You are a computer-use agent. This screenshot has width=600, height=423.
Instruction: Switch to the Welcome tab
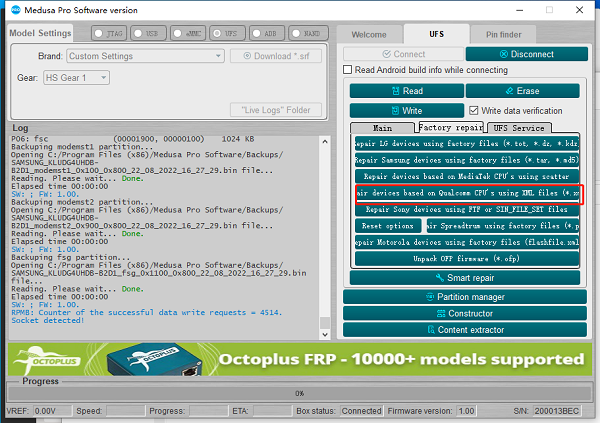pyautogui.click(x=369, y=34)
